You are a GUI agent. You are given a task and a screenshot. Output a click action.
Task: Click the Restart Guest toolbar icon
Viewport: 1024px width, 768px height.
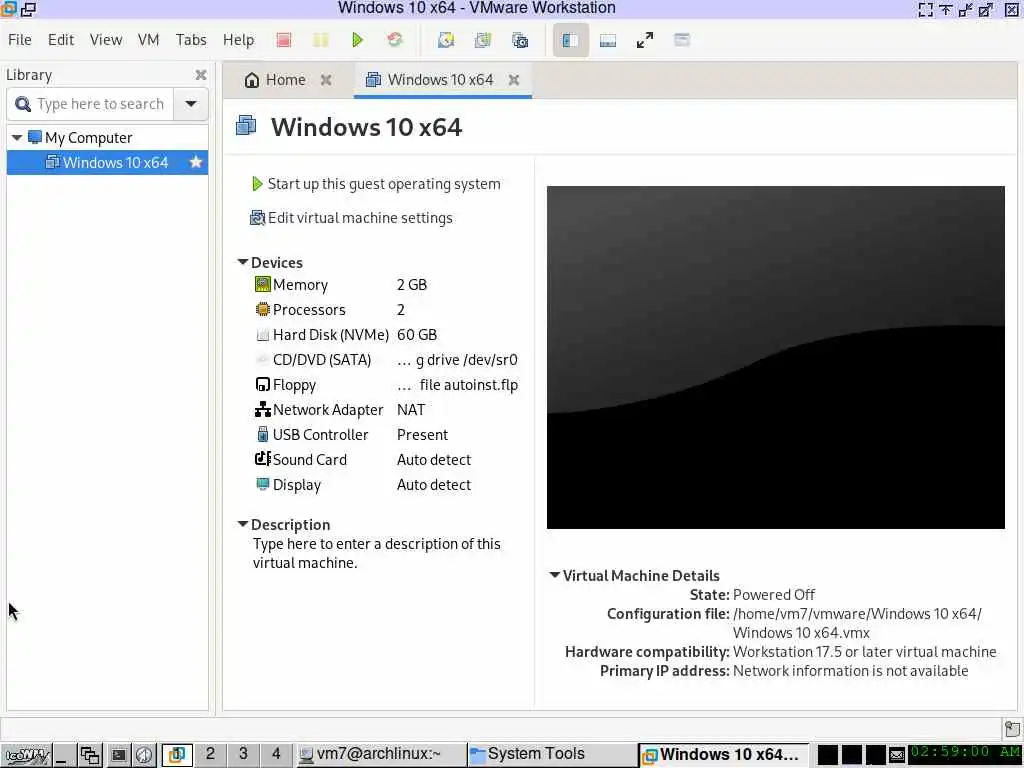394,40
